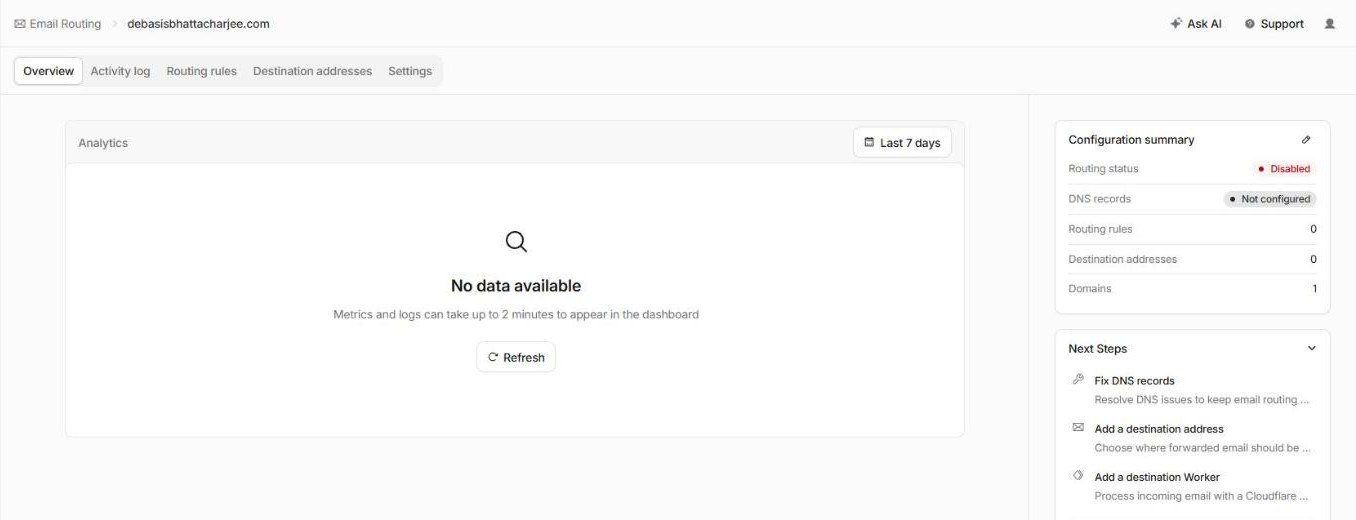Click the Worker icon beside Add a destination Worker
The height and width of the screenshot is (520, 1356).
click(1078, 476)
